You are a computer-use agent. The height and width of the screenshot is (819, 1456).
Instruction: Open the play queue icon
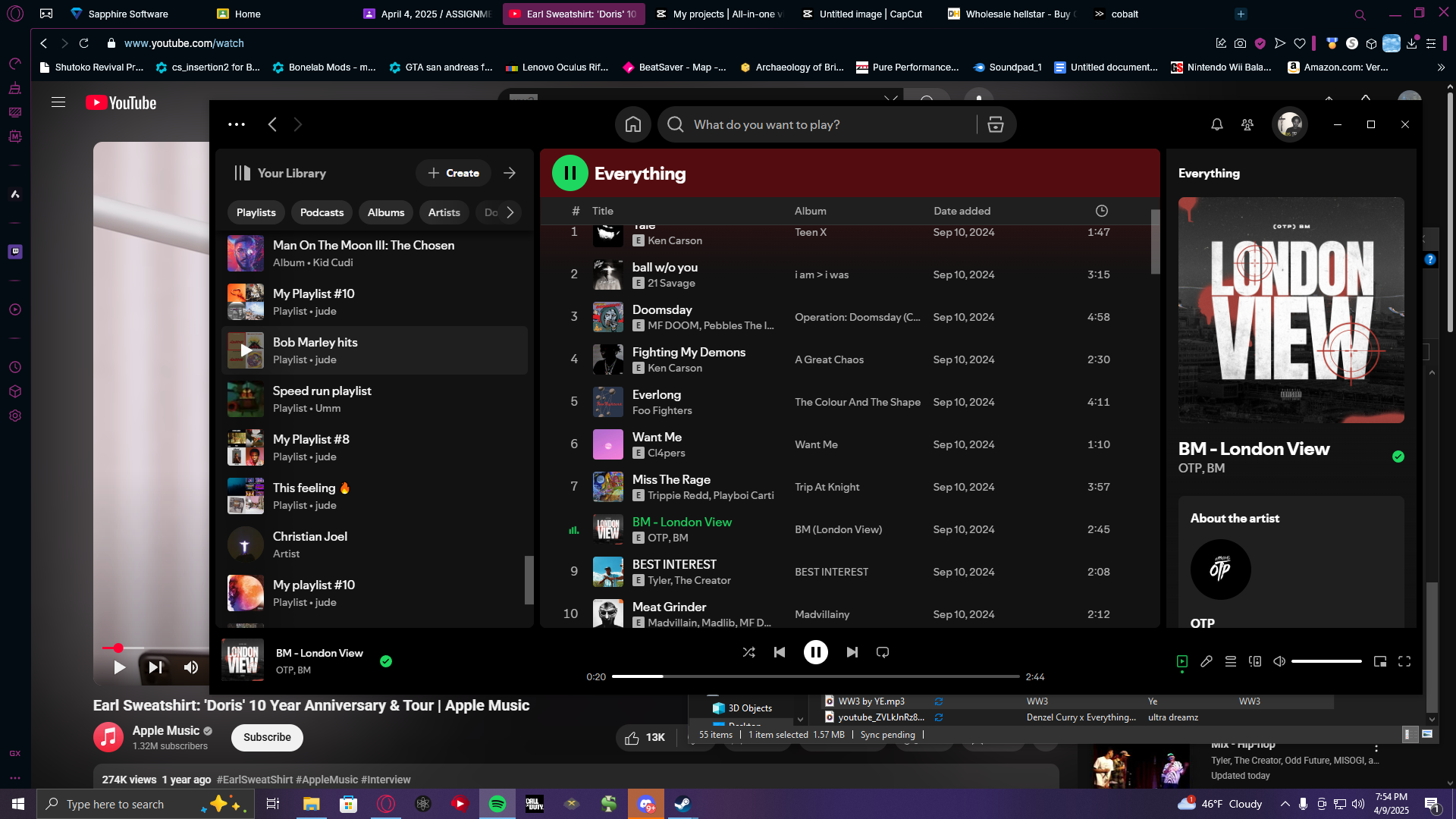coord(1231,661)
